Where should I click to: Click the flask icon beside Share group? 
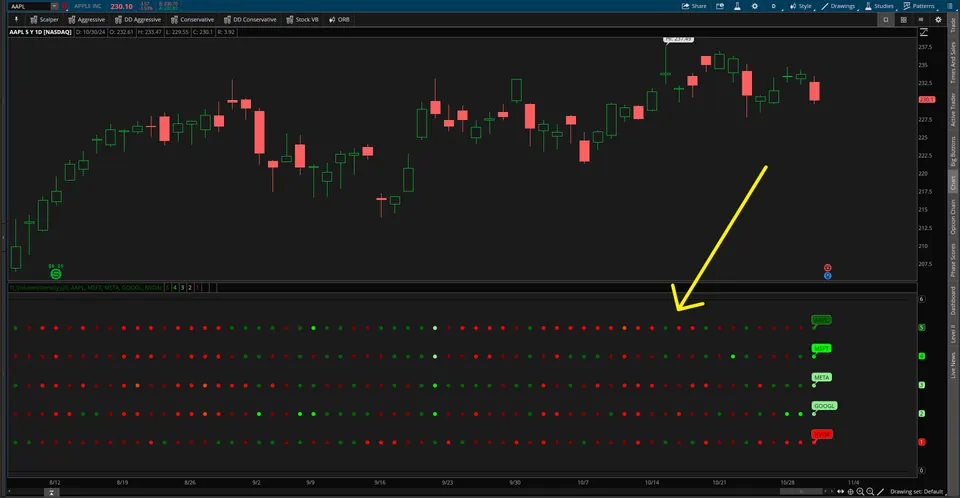click(737, 6)
